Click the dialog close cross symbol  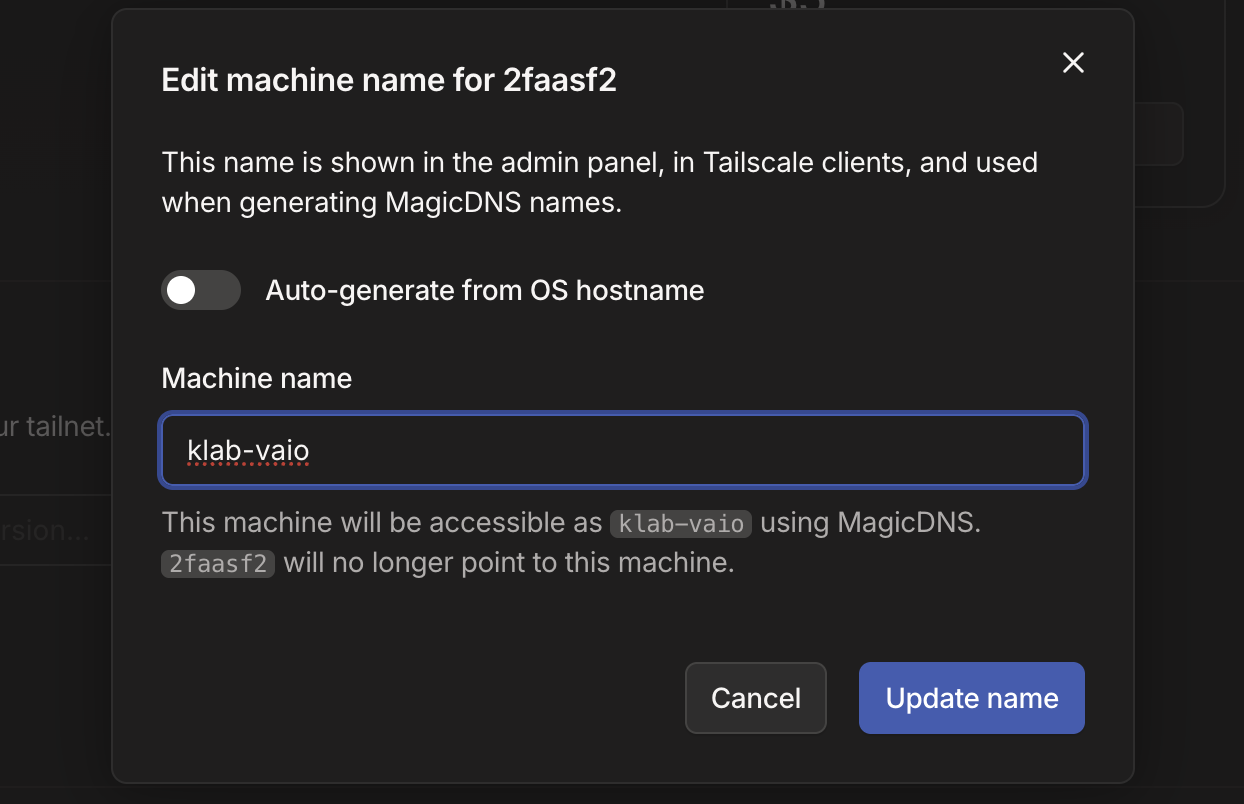(x=1072, y=62)
